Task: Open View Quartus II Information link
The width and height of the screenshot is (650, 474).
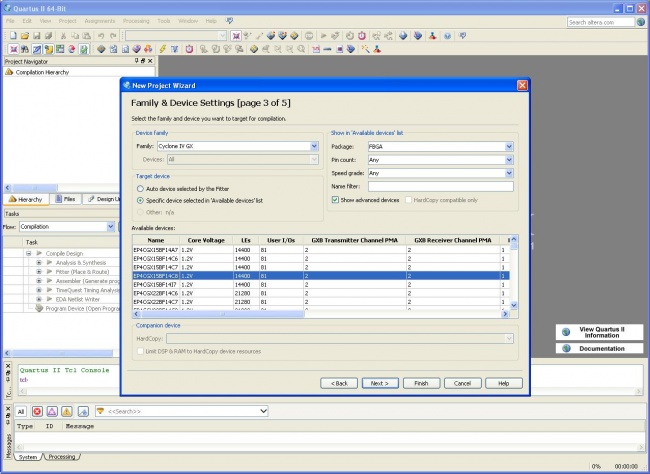Action: click(x=599, y=332)
